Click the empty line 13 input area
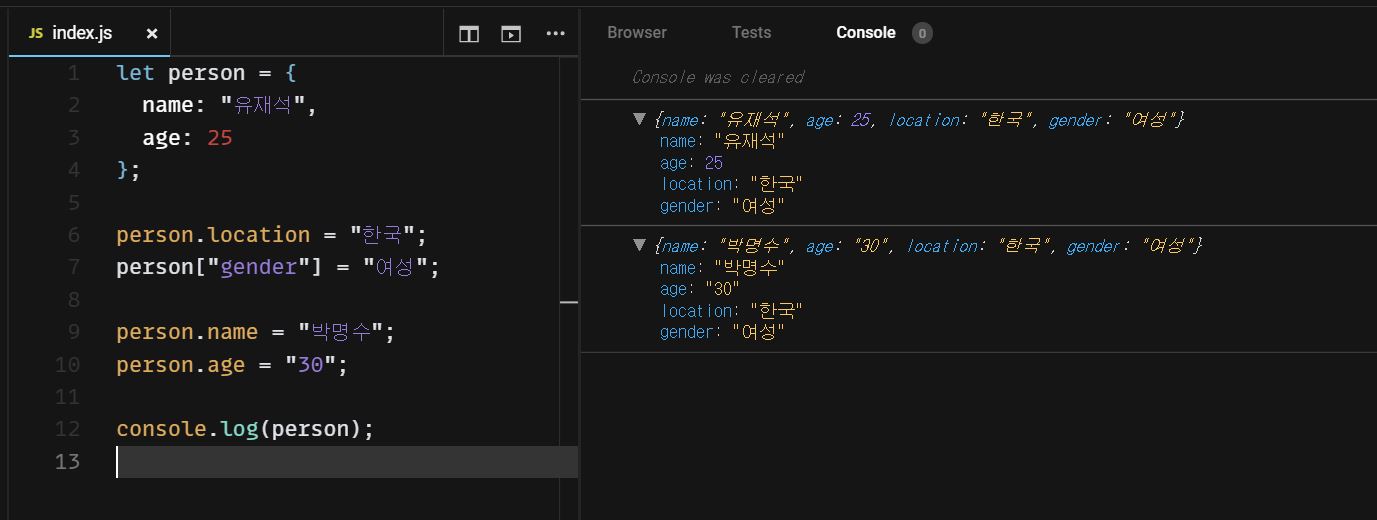Screen dimensions: 1377x520 point(347,462)
